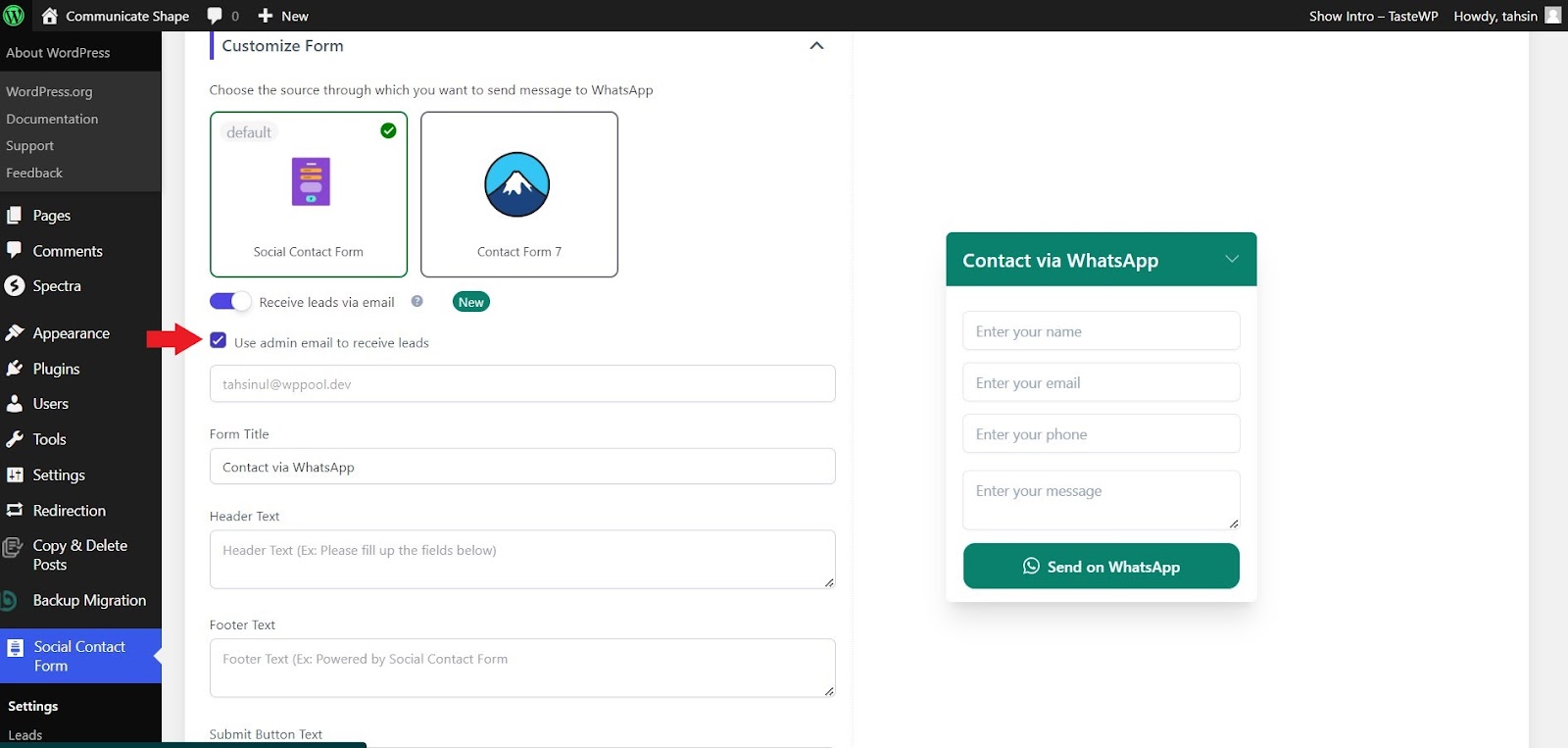
Task: Click the green New badge
Action: pyautogui.click(x=471, y=302)
